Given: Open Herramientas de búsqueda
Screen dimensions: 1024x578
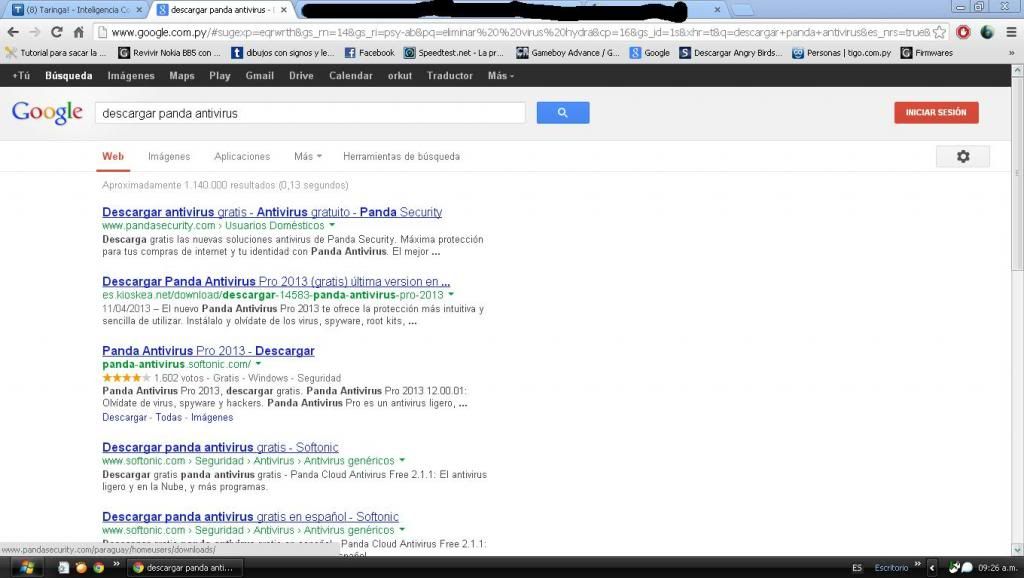Looking at the screenshot, I should (402, 157).
